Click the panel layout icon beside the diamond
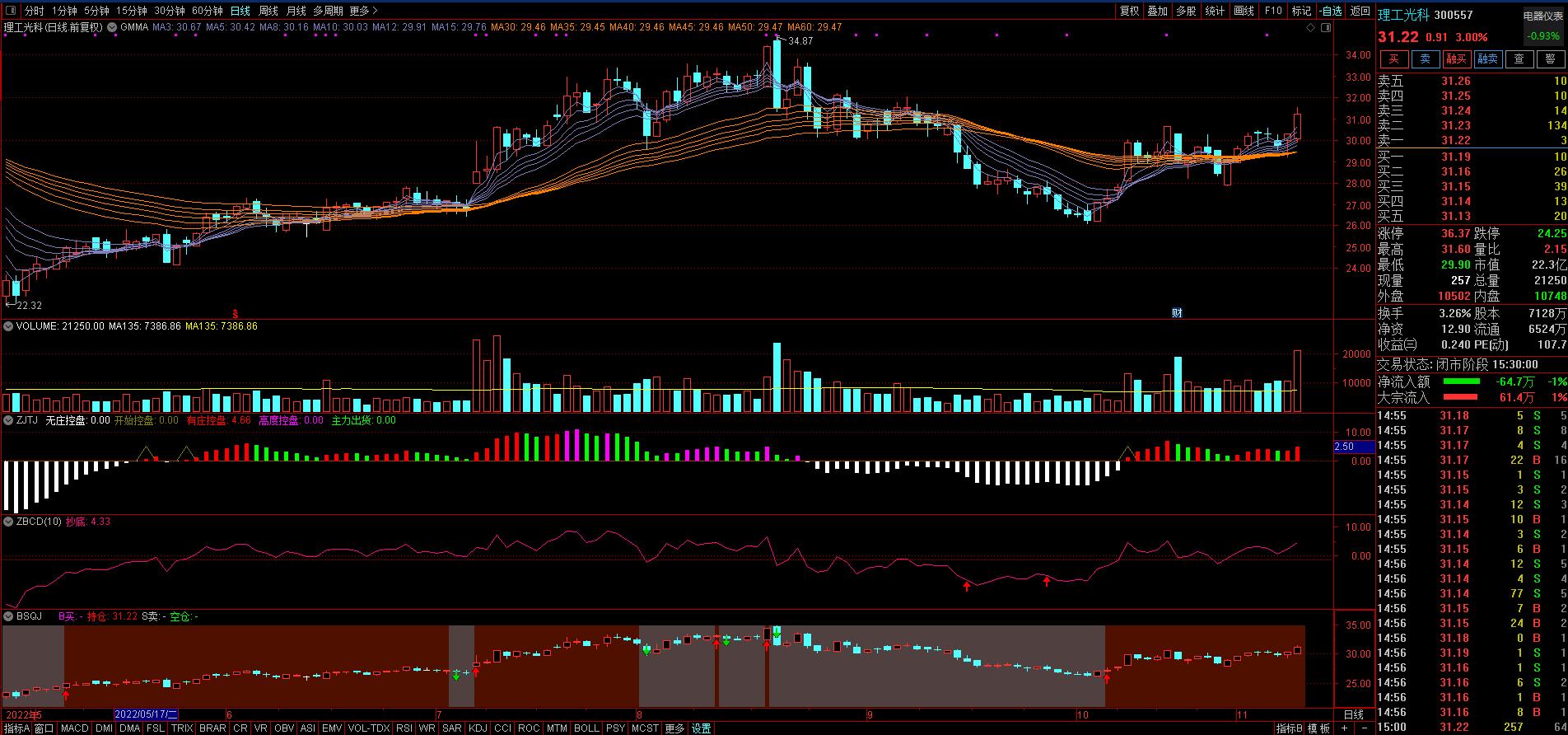 [1325, 27]
